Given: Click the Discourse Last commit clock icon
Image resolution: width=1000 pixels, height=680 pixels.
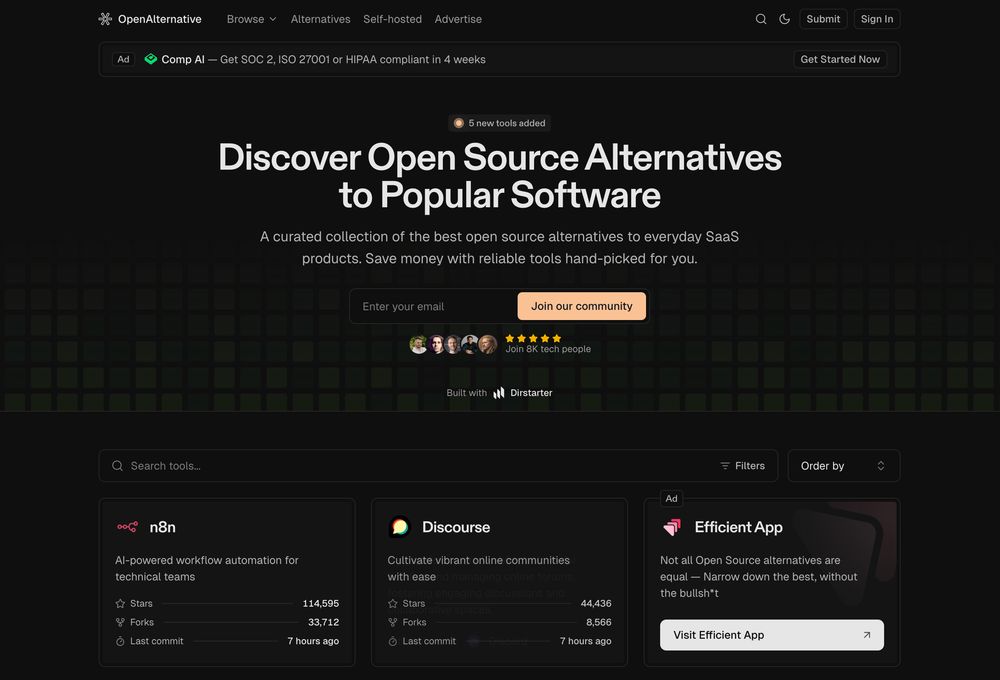Looking at the screenshot, I should click(x=393, y=641).
